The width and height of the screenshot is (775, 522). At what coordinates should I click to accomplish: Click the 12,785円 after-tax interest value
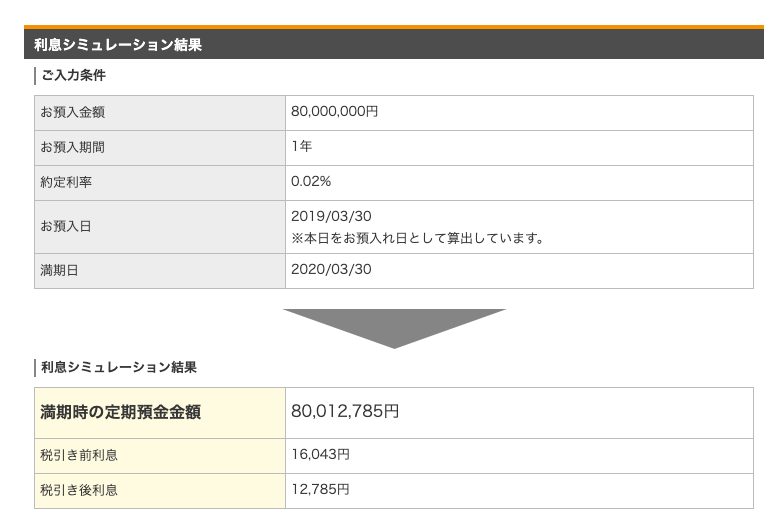click(320, 490)
